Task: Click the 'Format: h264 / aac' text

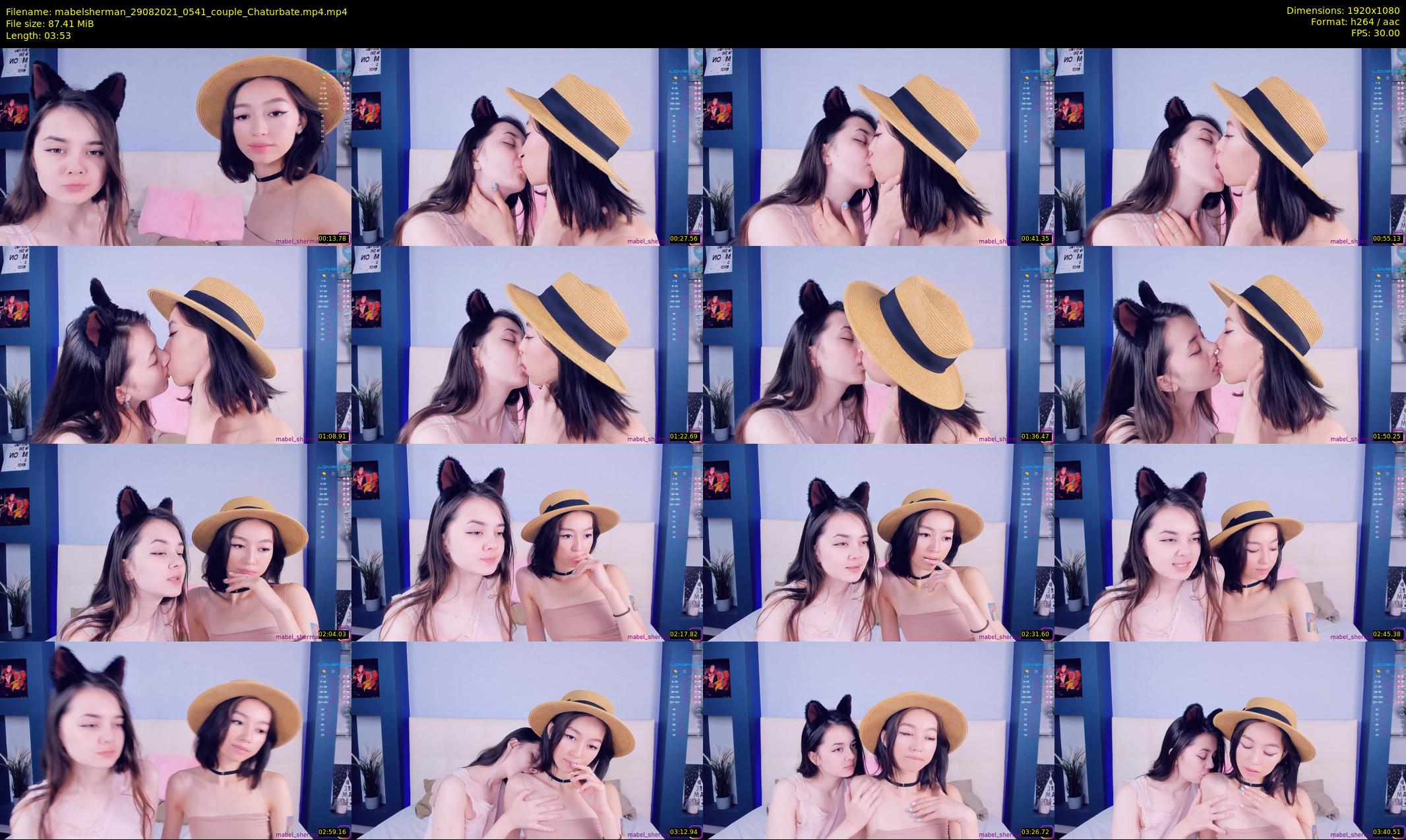Action: pyautogui.click(x=1355, y=22)
